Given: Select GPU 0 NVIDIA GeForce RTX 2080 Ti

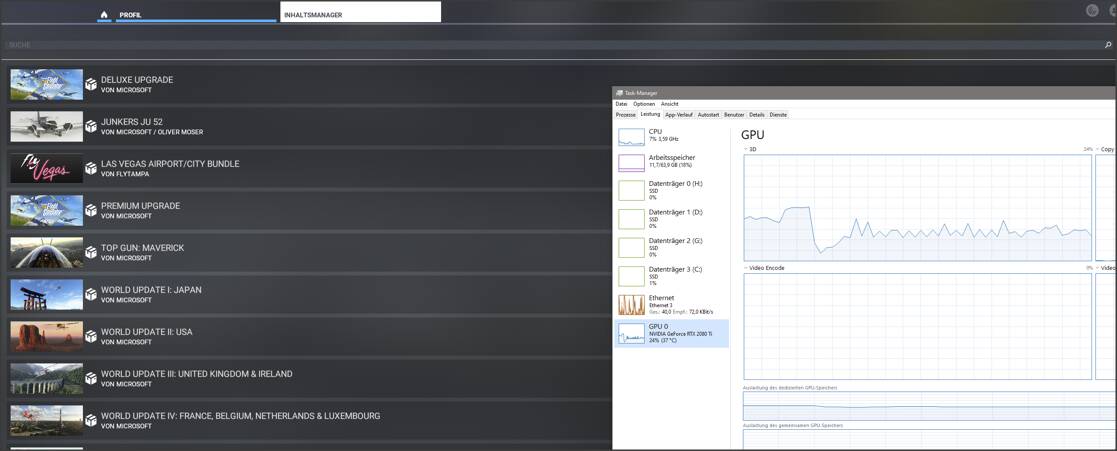Looking at the screenshot, I should pos(672,333).
